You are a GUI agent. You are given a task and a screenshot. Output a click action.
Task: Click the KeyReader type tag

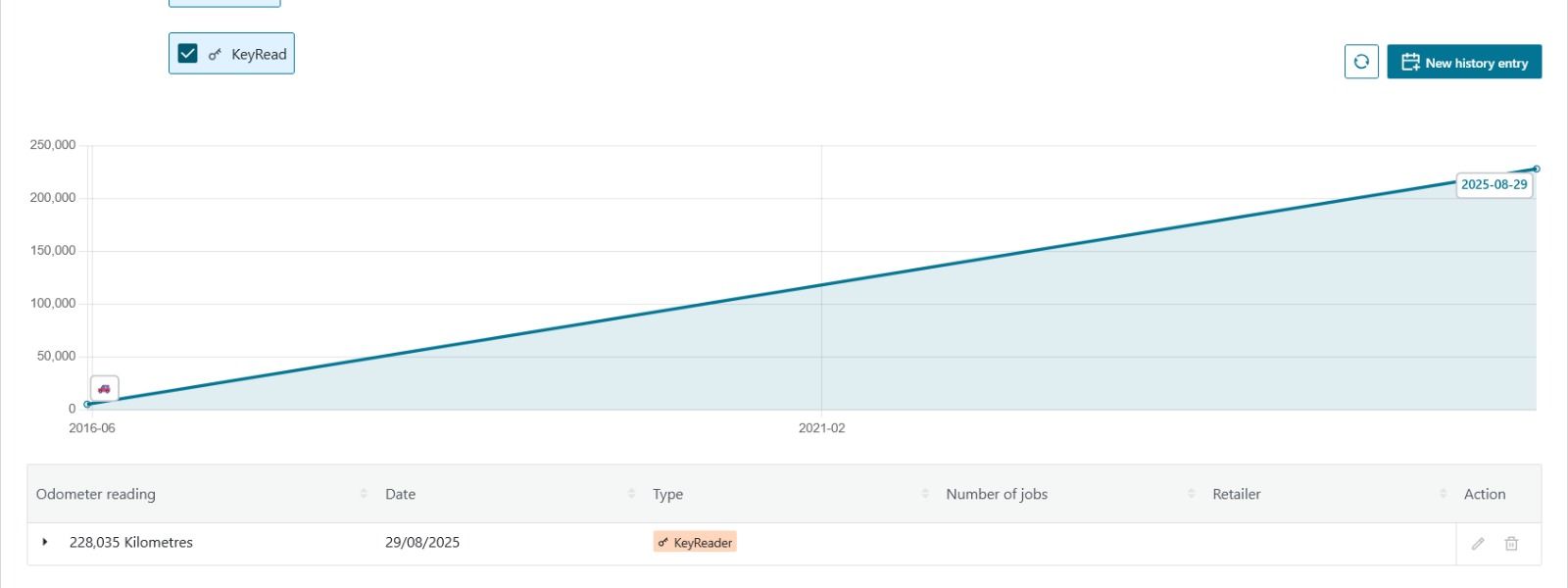coord(695,542)
